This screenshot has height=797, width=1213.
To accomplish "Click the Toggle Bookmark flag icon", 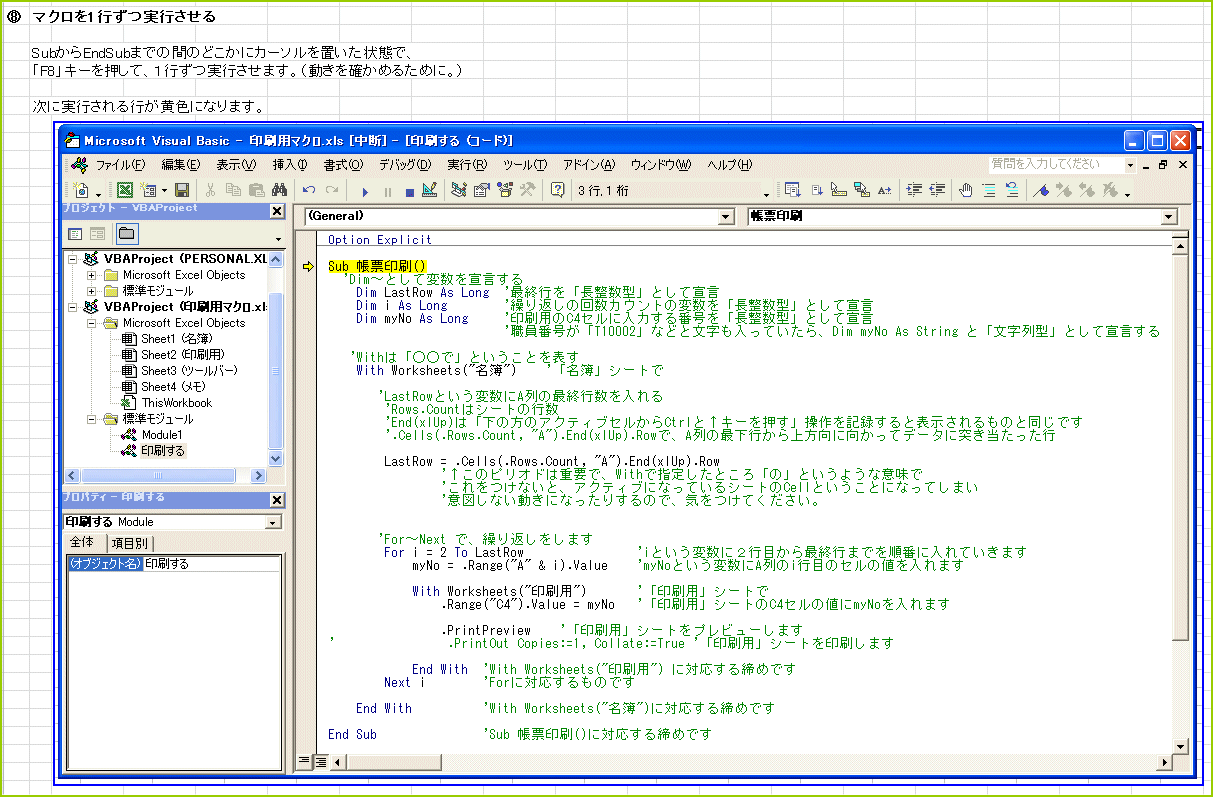I will (1042, 191).
